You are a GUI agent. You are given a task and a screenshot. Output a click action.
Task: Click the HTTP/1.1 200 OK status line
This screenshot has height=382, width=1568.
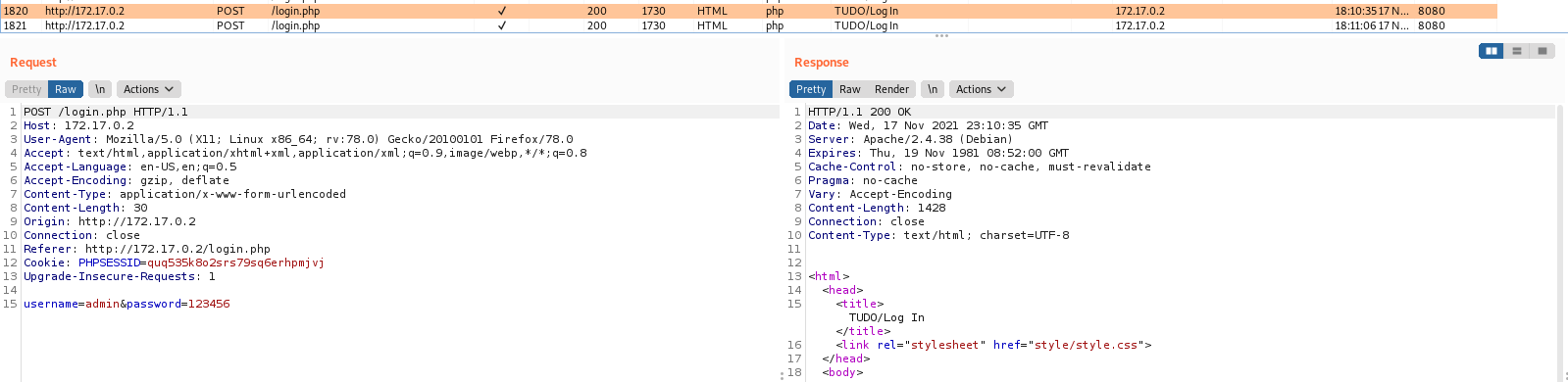(x=859, y=112)
